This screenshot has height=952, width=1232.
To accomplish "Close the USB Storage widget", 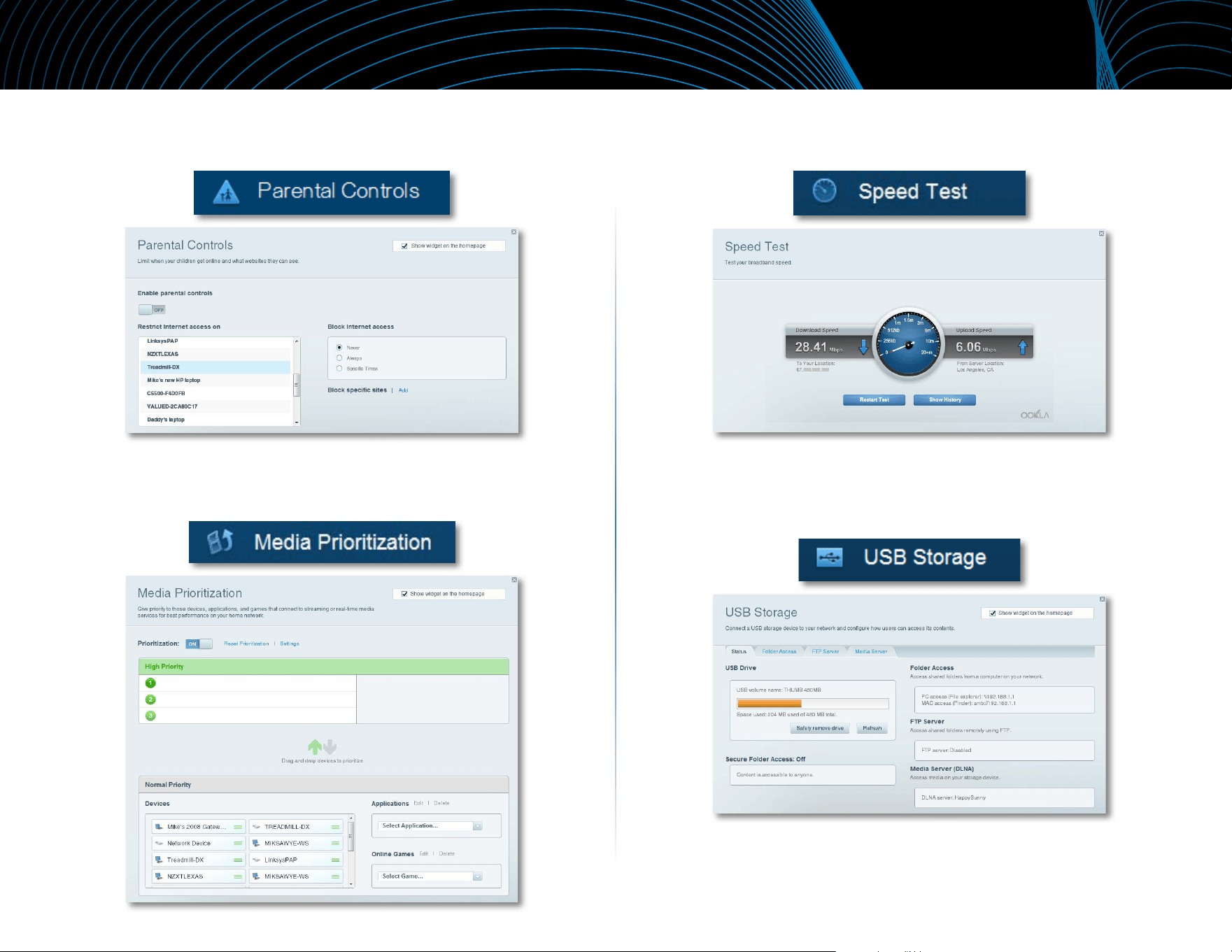I will click(x=1102, y=599).
